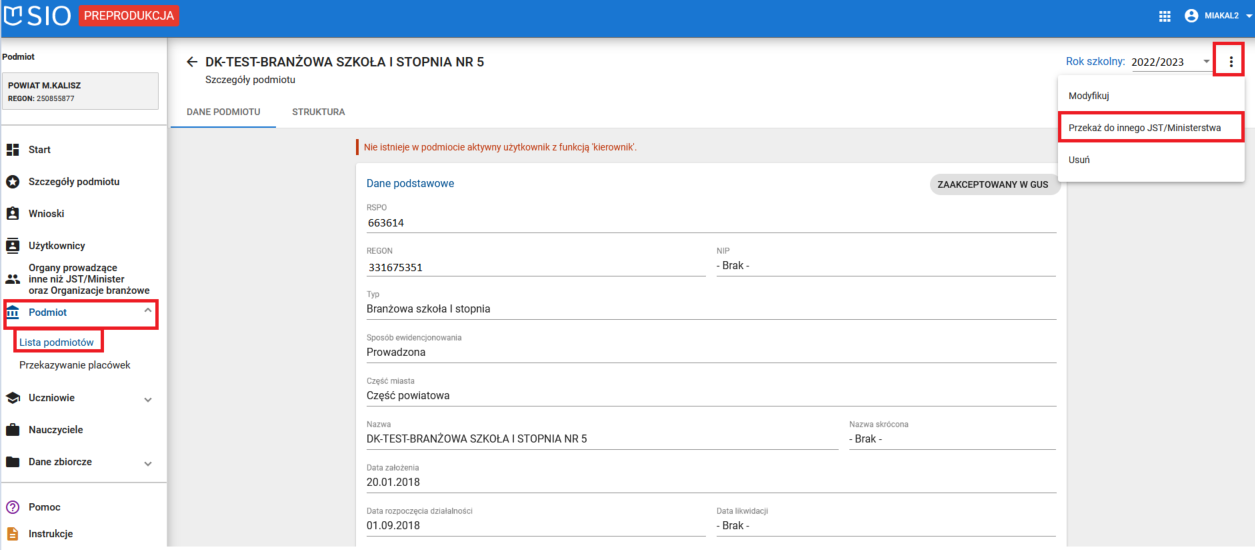Open the apps grid icon in header
Screen dimensions: 1255x550
click(1164, 16)
